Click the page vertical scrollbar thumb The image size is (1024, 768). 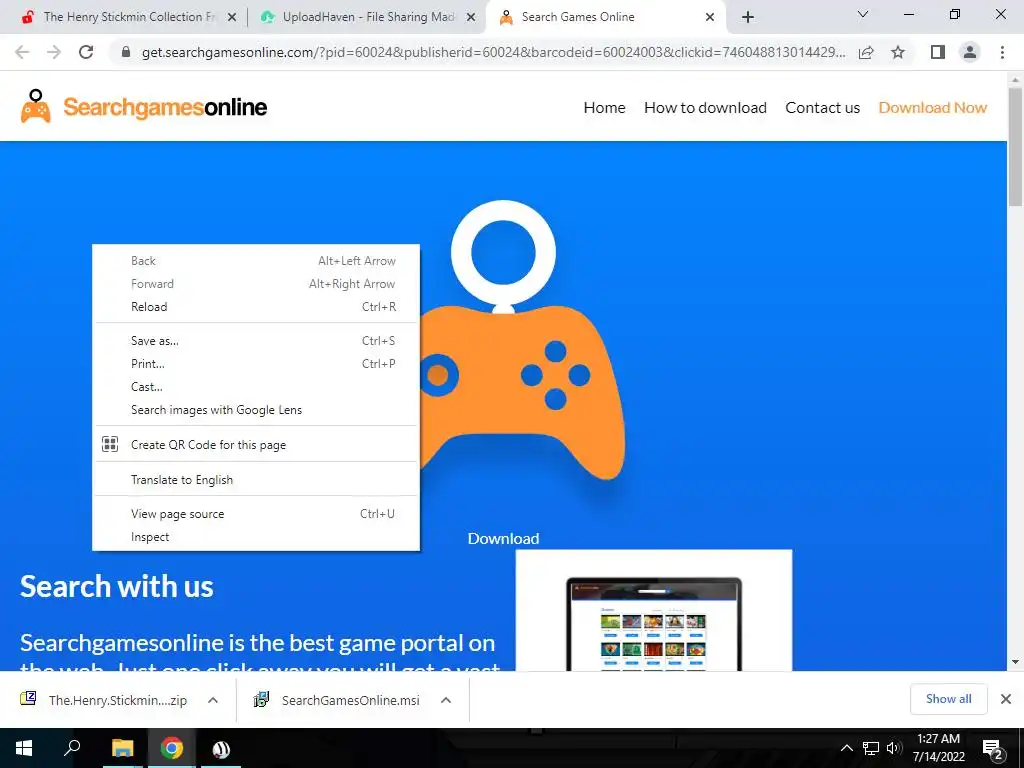(1015, 147)
